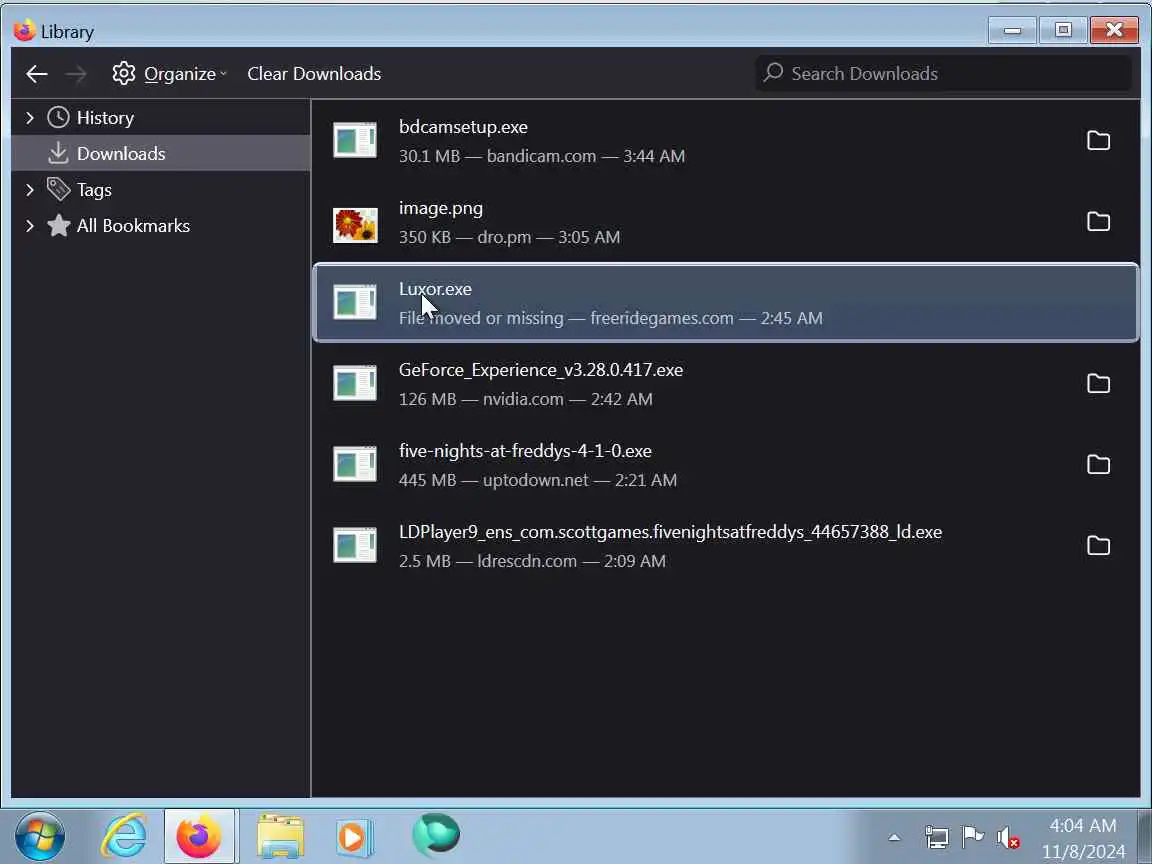Click 'File moved or missing' status text
The image size is (1152, 864).
click(481, 318)
